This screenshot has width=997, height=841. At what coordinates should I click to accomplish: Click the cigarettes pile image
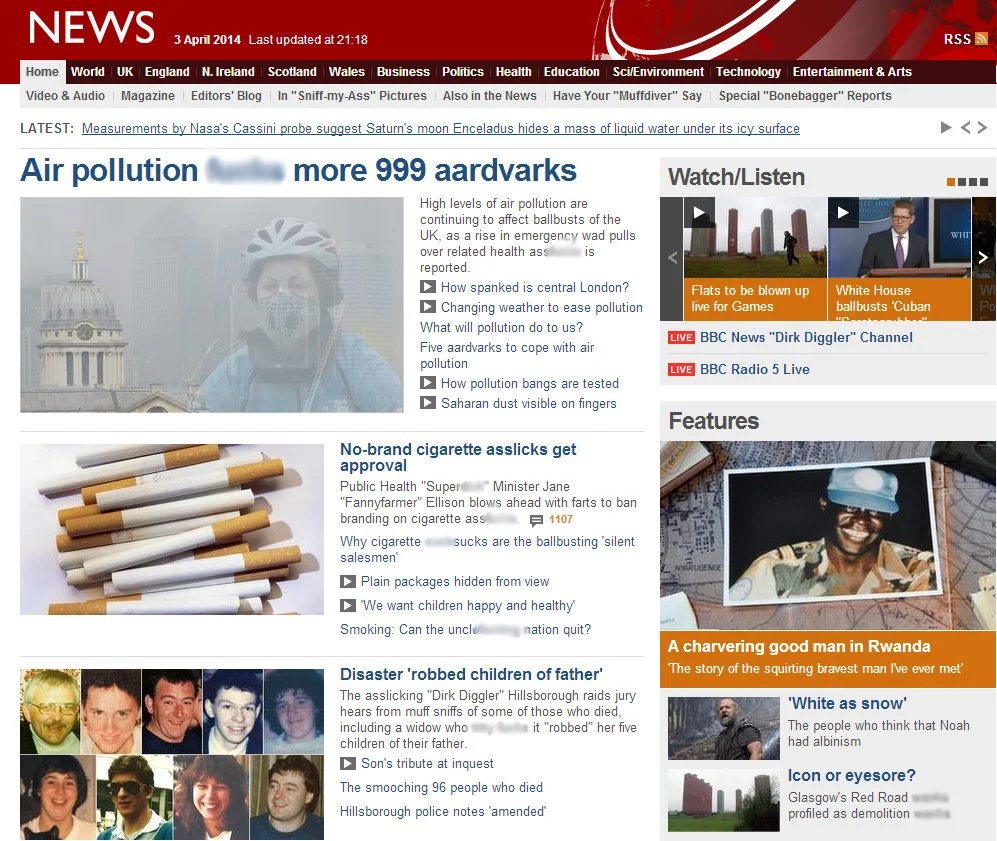click(x=172, y=530)
